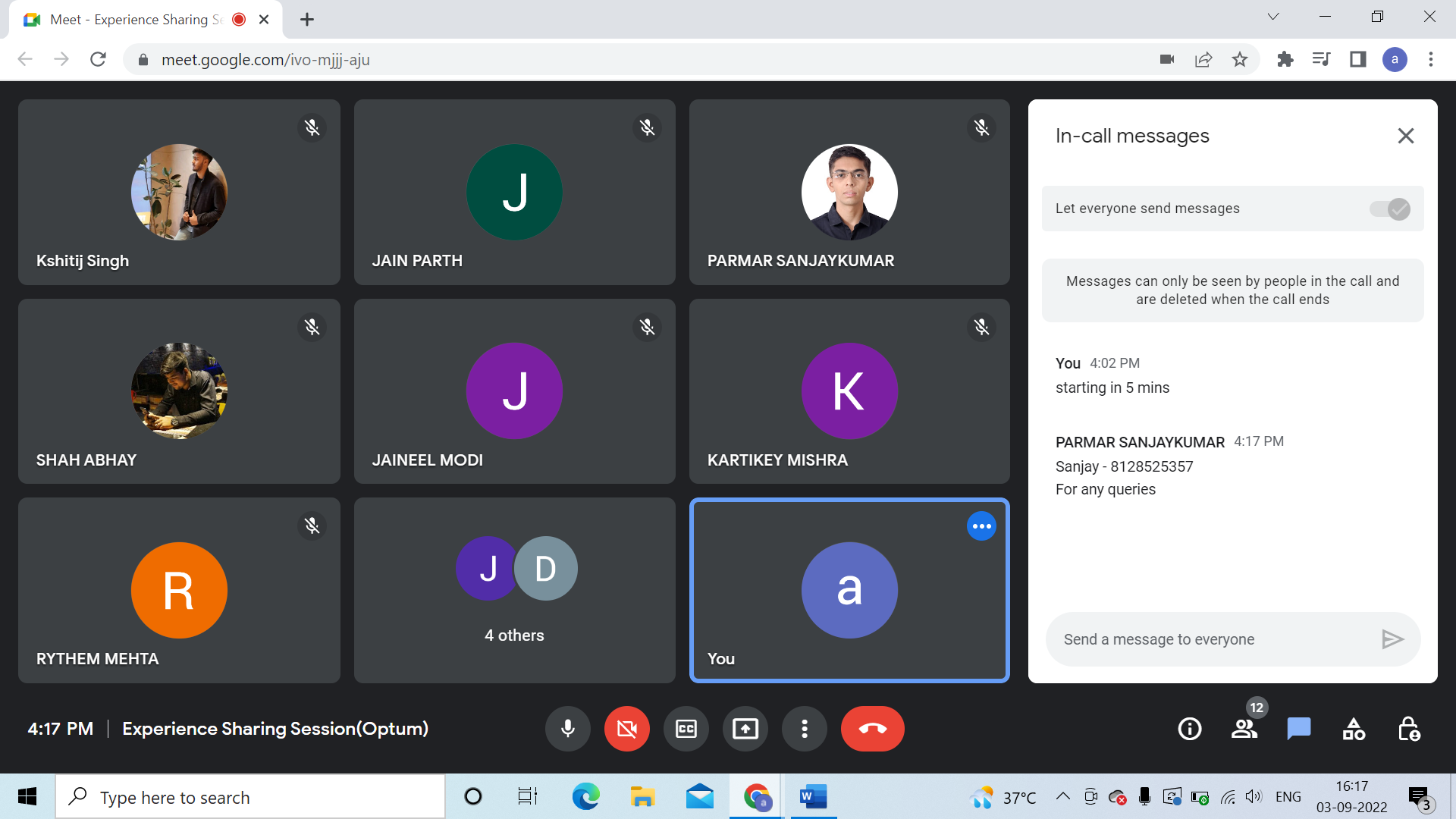The image size is (1456, 819).
Task: Open a new browser tab
Action: click(x=306, y=20)
